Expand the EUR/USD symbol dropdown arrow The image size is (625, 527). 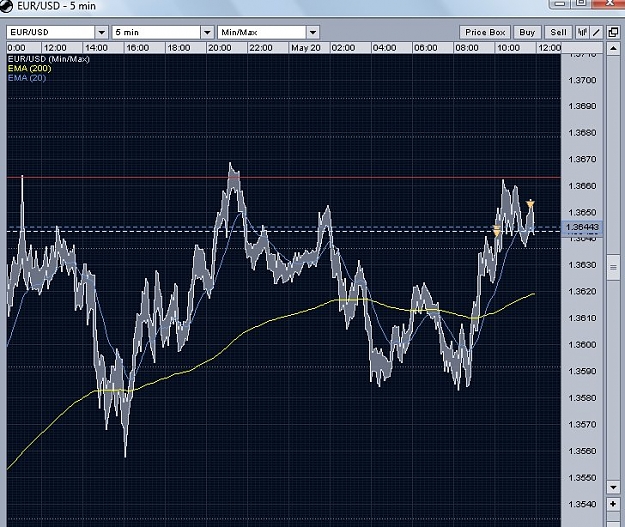pyautogui.click(x=102, y=32)
